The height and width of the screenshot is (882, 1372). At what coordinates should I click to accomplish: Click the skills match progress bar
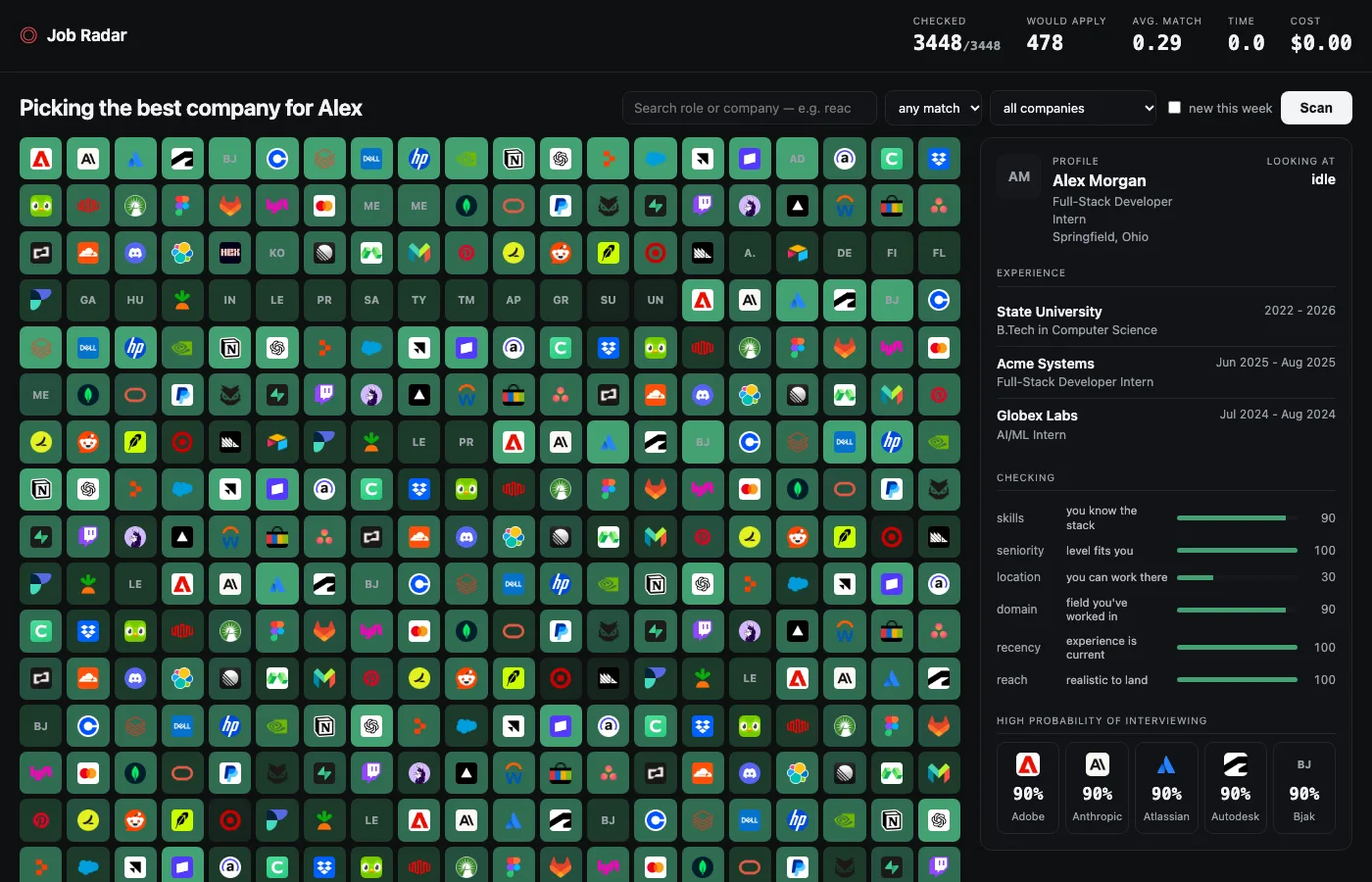pos(1237,517)
